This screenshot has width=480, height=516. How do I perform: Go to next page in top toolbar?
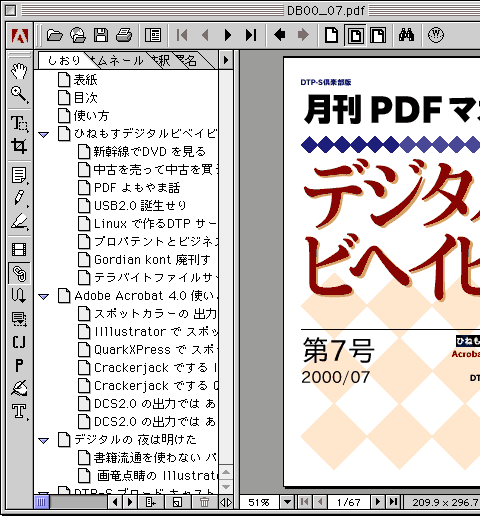(x=228, y=35)
